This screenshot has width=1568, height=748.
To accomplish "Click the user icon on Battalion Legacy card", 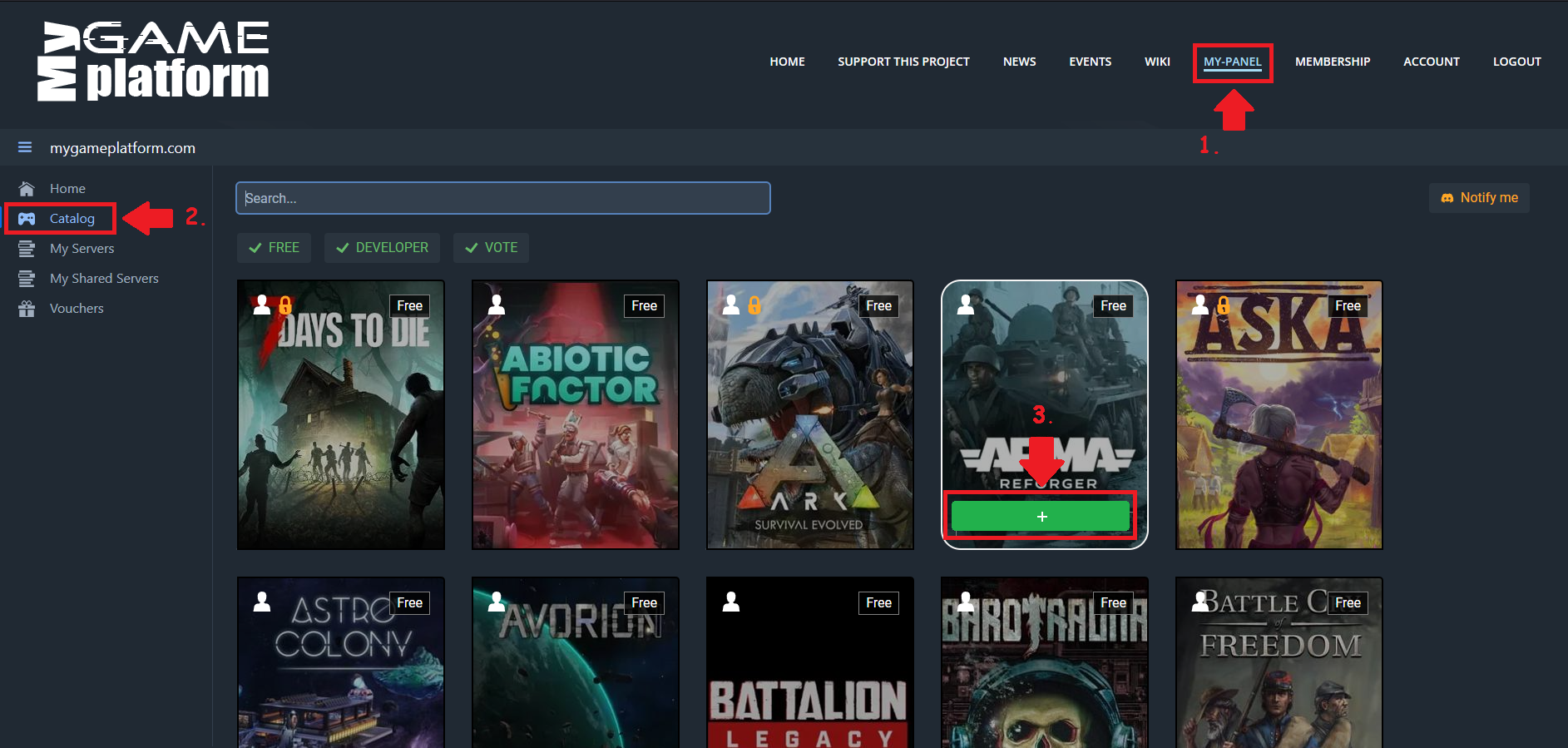I will pyautogui.click(x=731, y=602).
